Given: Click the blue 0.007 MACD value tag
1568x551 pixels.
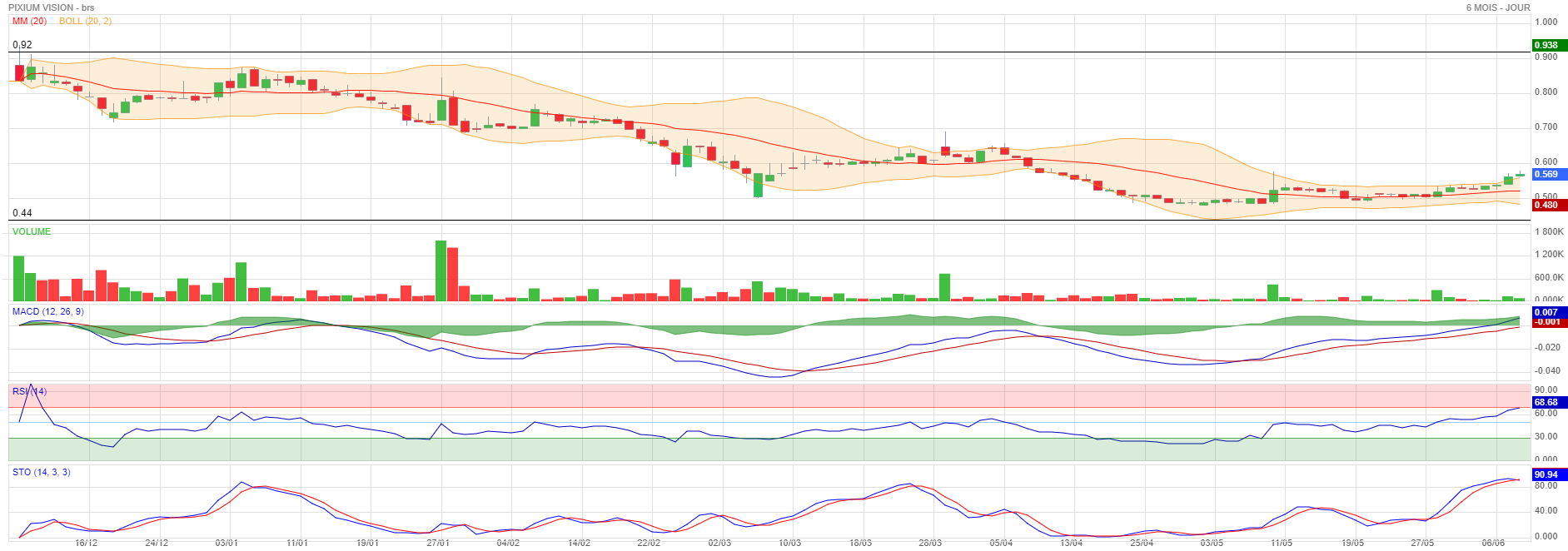Looking at the screenshot, I should pos(1550,312).
